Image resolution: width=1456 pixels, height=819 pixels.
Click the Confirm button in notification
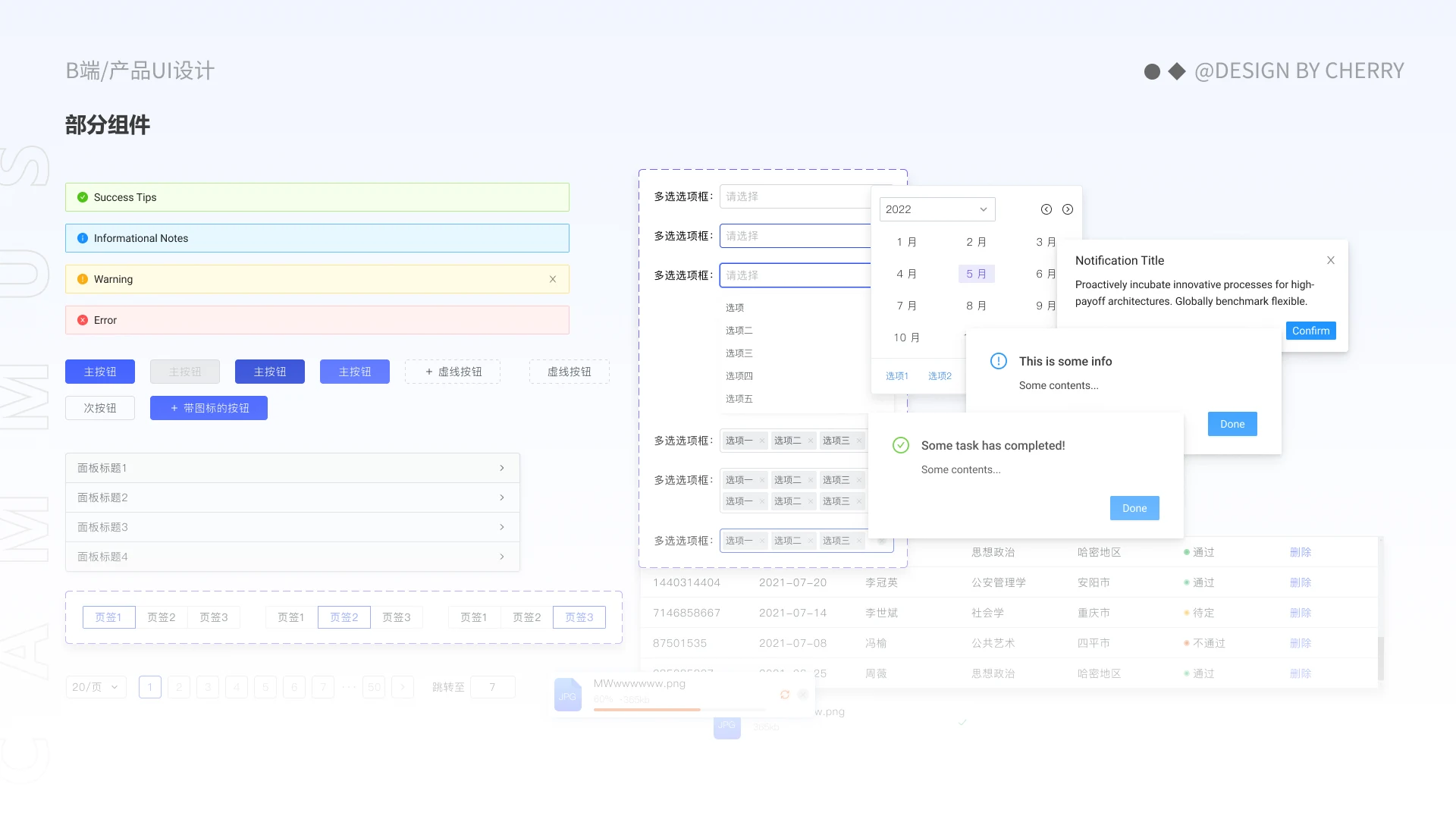tap(1311, 331)
